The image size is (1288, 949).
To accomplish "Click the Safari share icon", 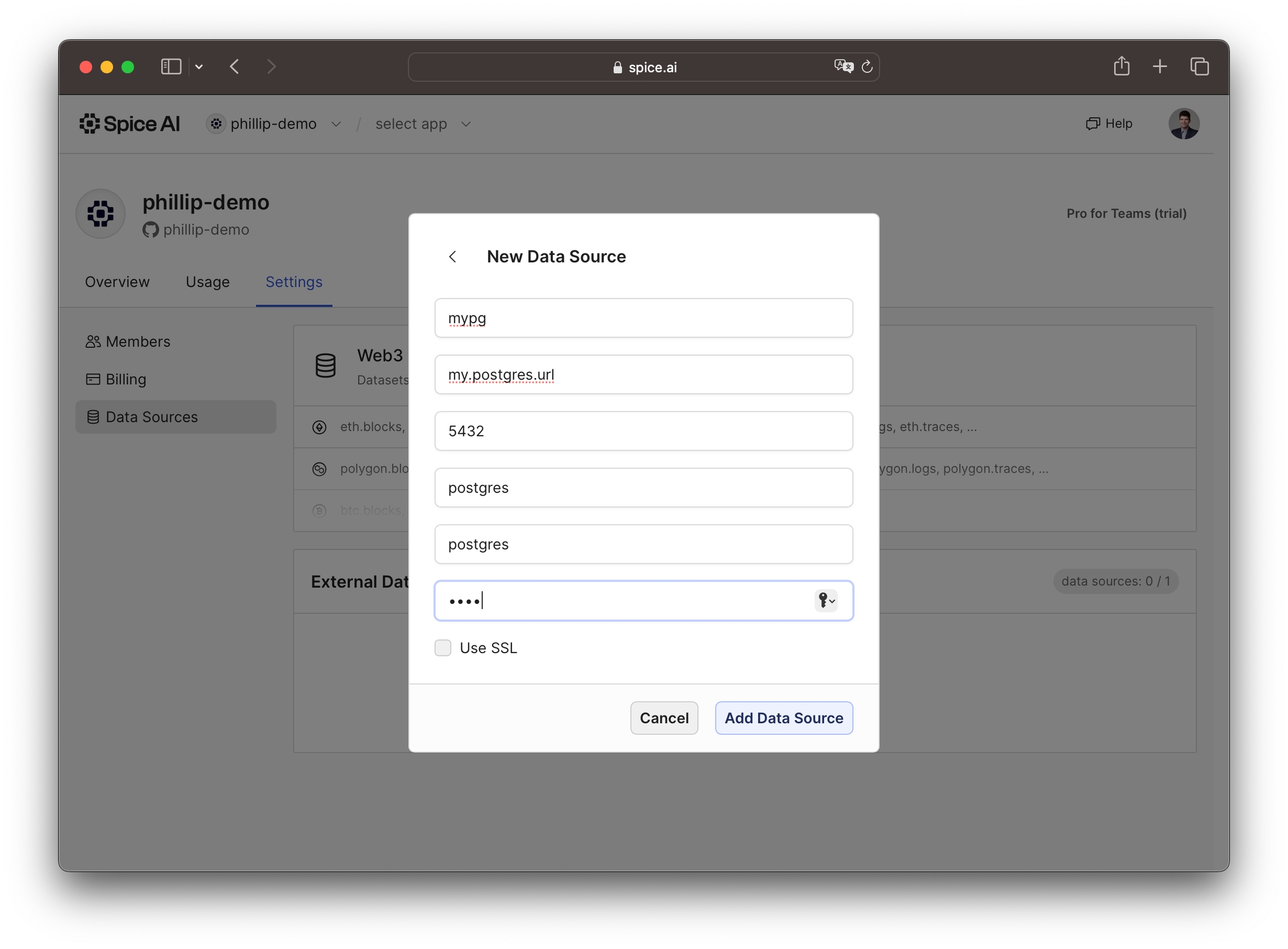I will pyautogui.click(x=1121, y=67).
